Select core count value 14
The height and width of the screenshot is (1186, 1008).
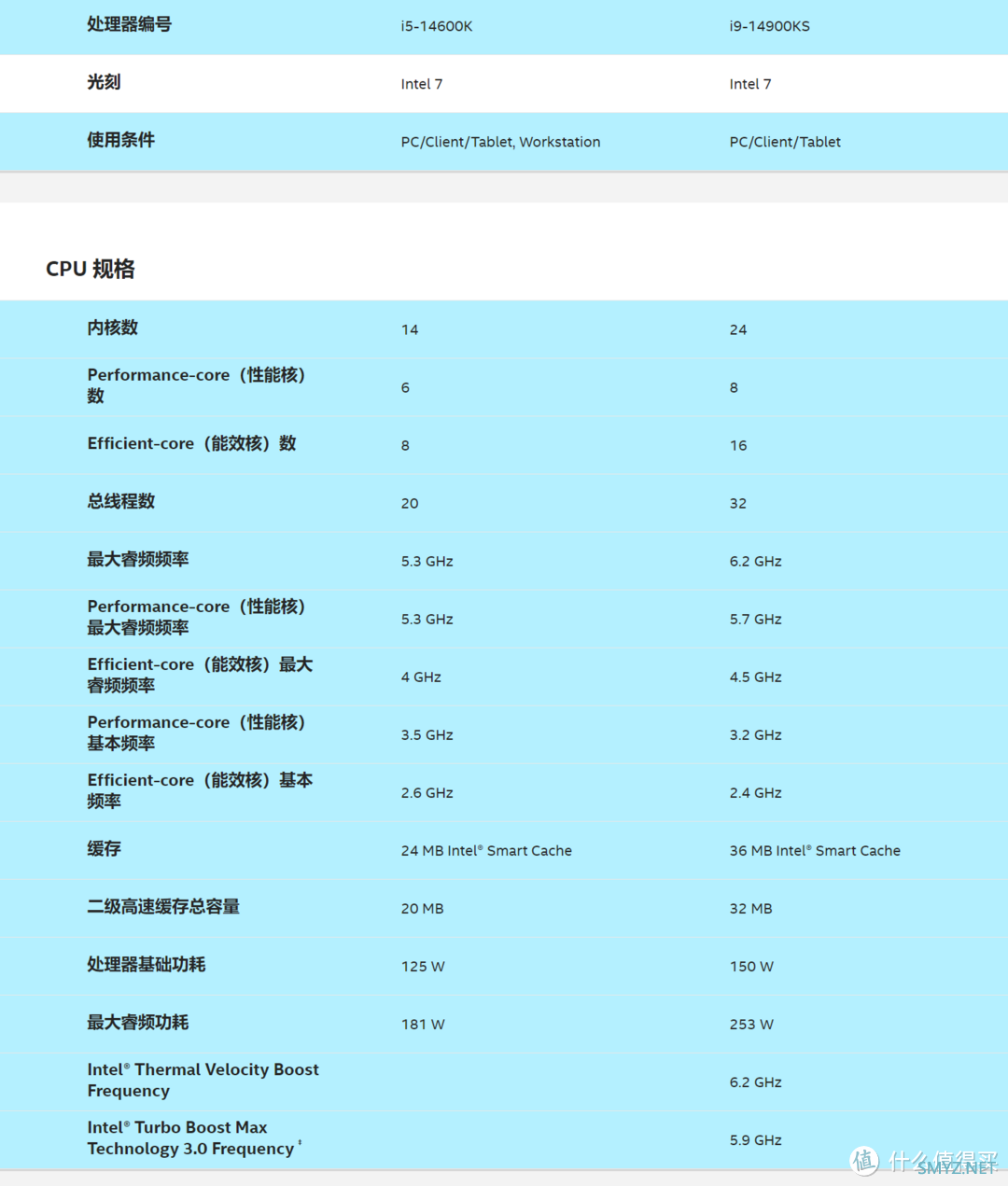[410, 329]
